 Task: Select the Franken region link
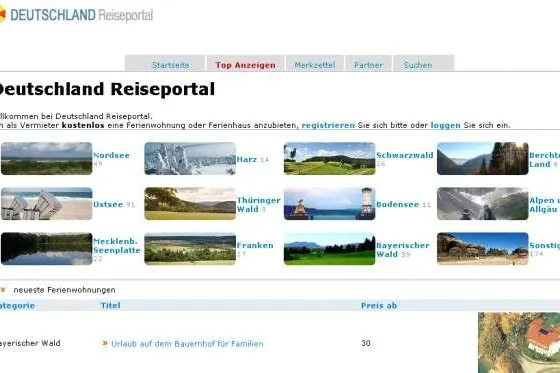tap(255, 245)
